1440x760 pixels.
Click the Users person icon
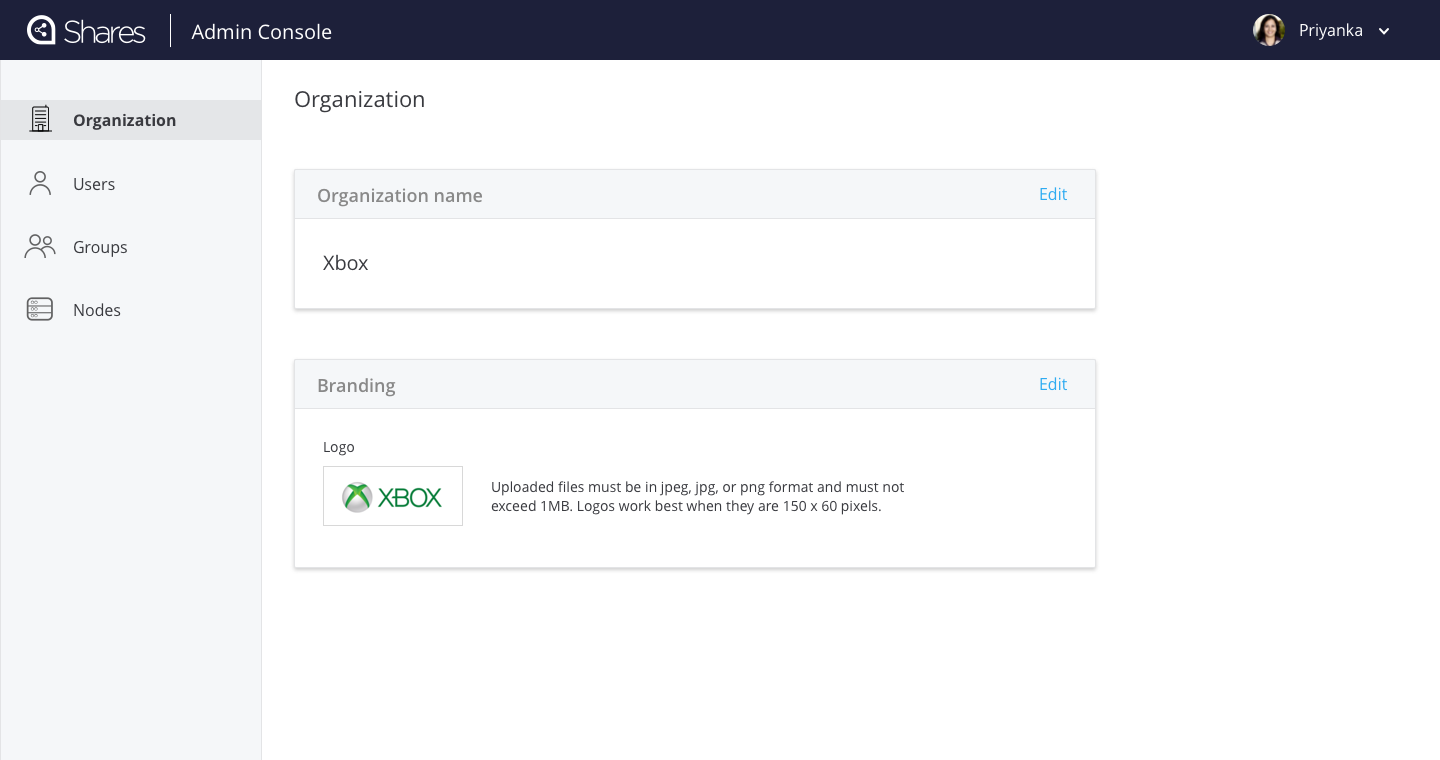click(x=40, y=183)
